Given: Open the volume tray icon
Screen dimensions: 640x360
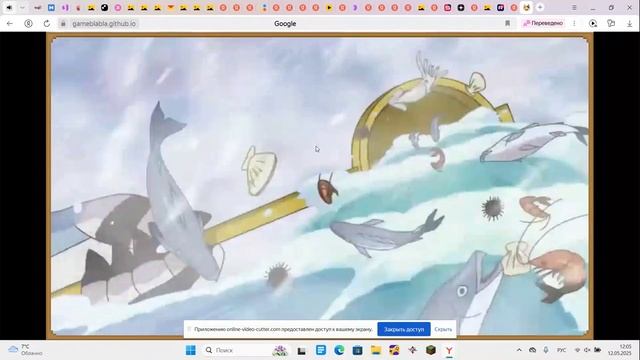Looking at the screenshot, I should (x=587, y=350).
